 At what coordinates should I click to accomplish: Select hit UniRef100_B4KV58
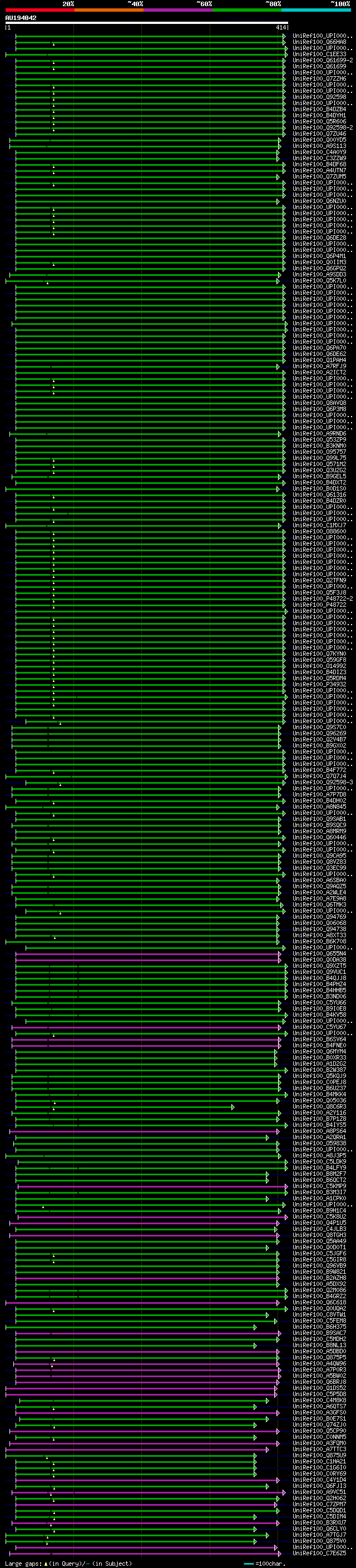(x=319, y=1014)
